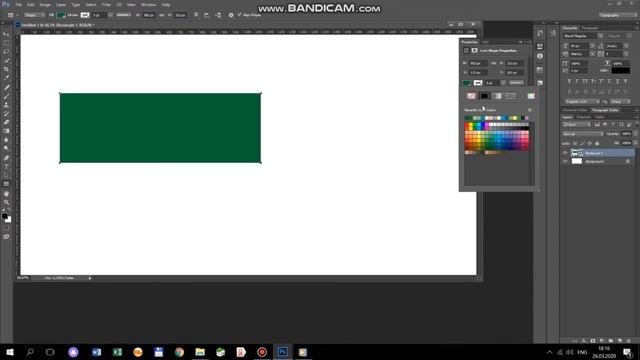Select the Crop tool

pyautogui.click(x=6, y=69)
